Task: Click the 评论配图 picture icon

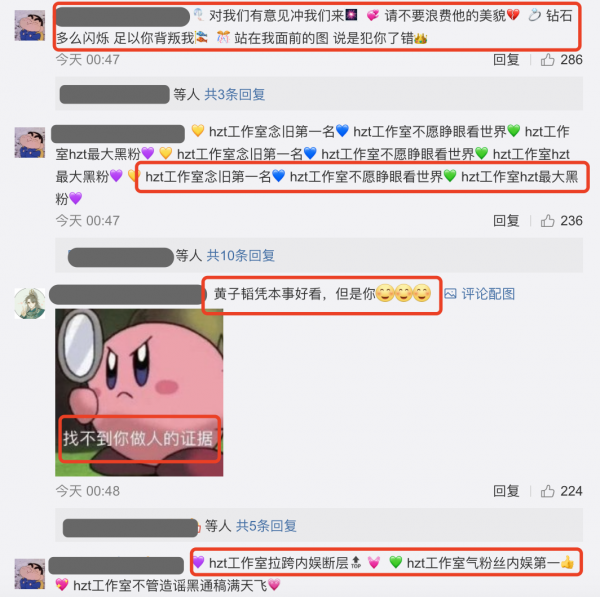Action: click(x=450, y=294)
